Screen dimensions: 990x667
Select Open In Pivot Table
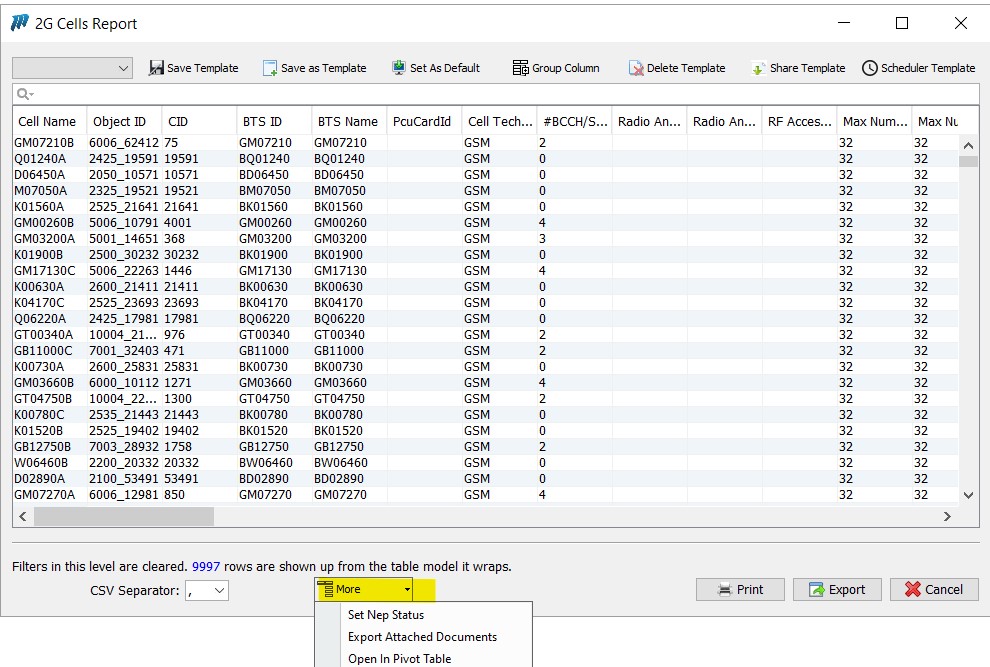(x=399, y=658)
